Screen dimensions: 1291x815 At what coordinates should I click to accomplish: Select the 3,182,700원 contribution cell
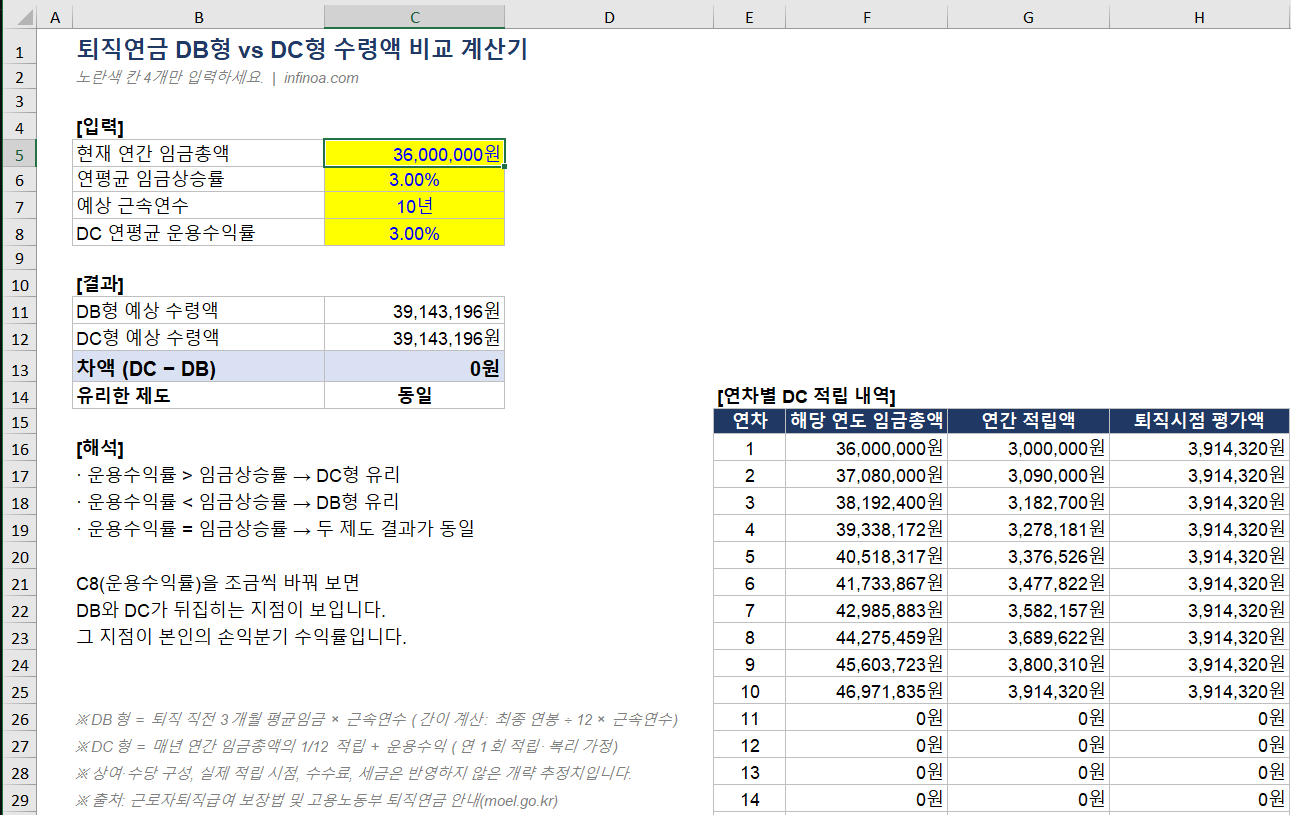tap(1028, 502)
